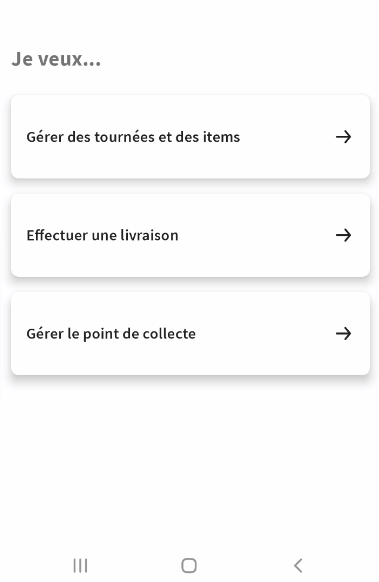Tap the Gérer des tournées et des items label text
This screenshot has height=582, width=379.
(x=133, y=137)
